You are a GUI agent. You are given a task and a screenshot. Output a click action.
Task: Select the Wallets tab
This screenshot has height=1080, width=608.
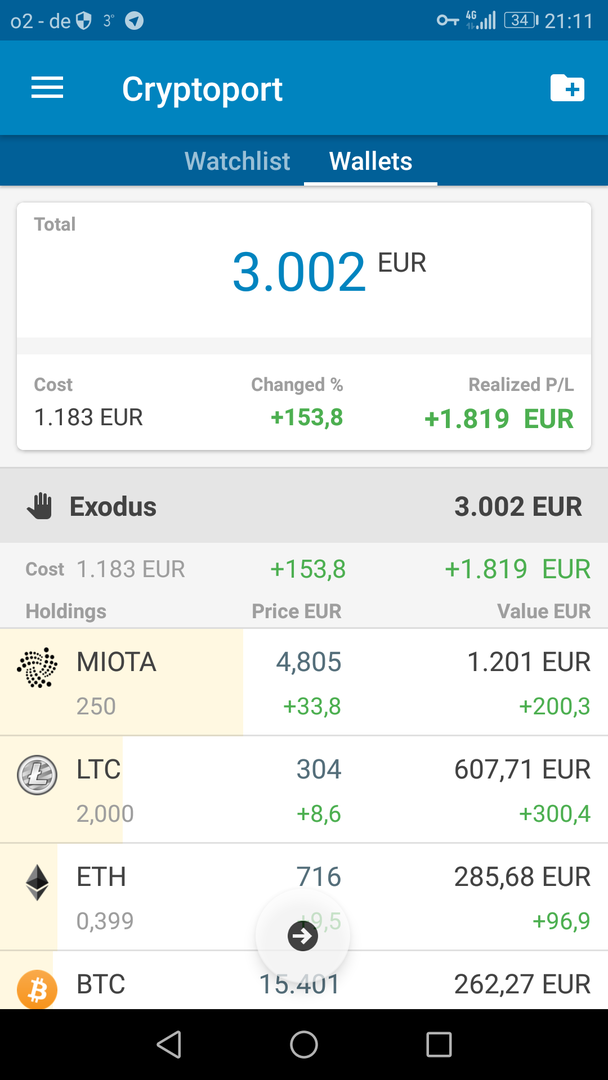(370, 161)
